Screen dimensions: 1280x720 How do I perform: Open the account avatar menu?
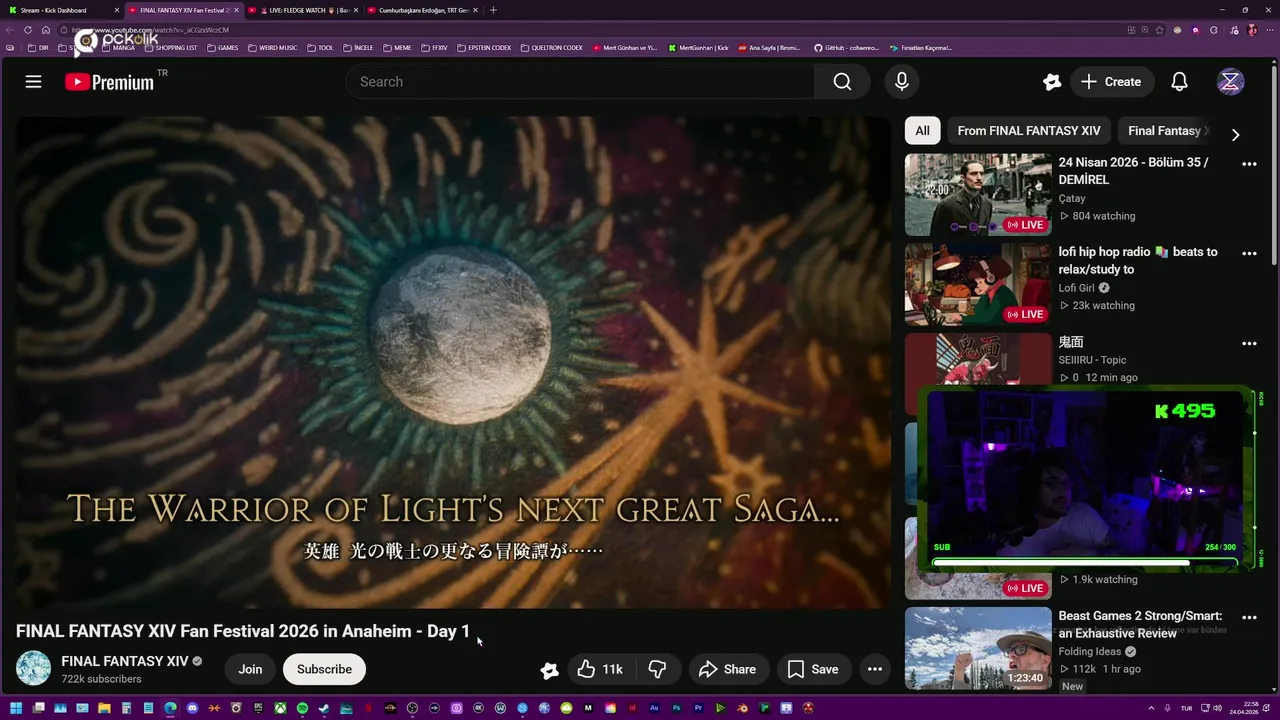[x=1230, y=82]
